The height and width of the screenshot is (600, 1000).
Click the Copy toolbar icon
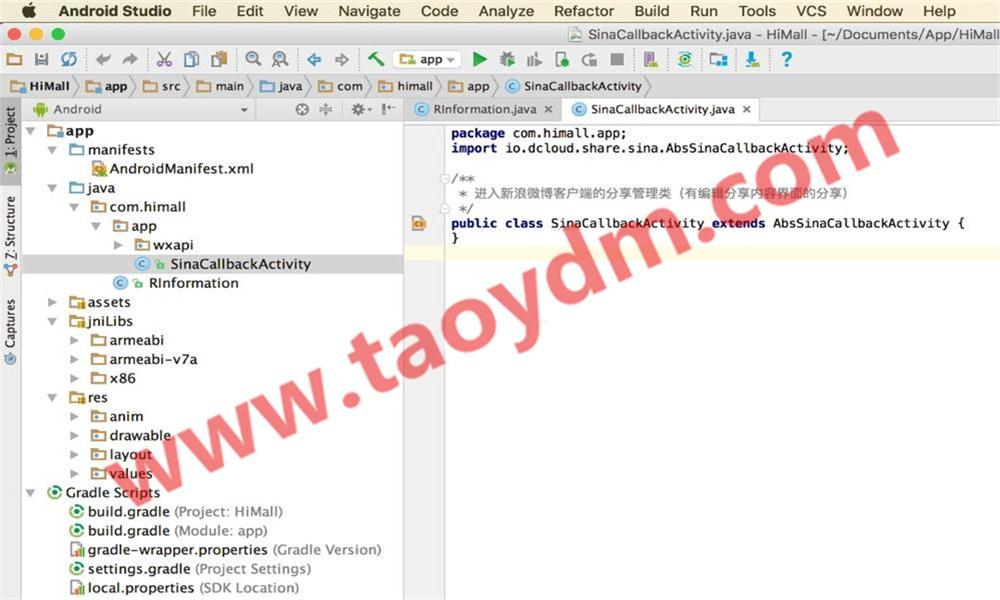(x=191, y=59)
